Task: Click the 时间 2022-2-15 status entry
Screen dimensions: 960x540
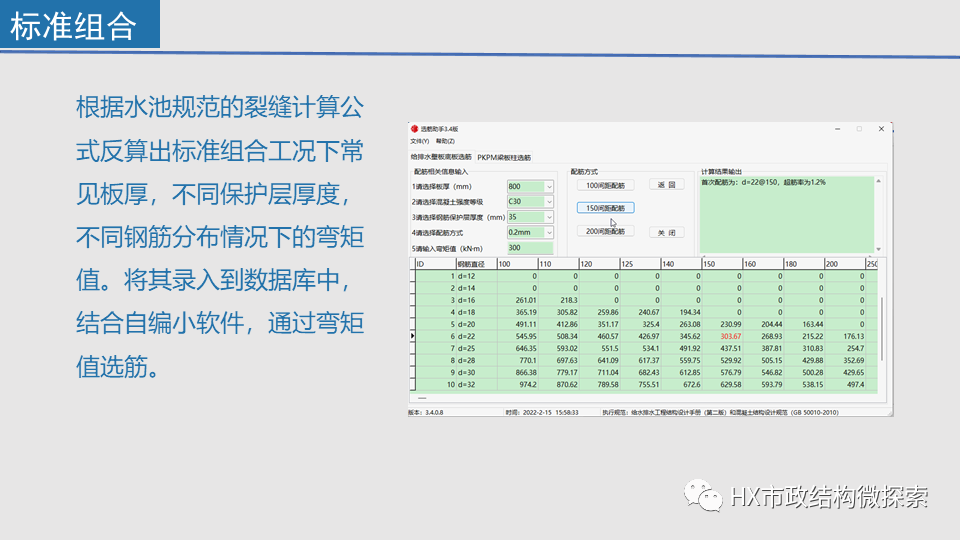Action: click(542, 413)
